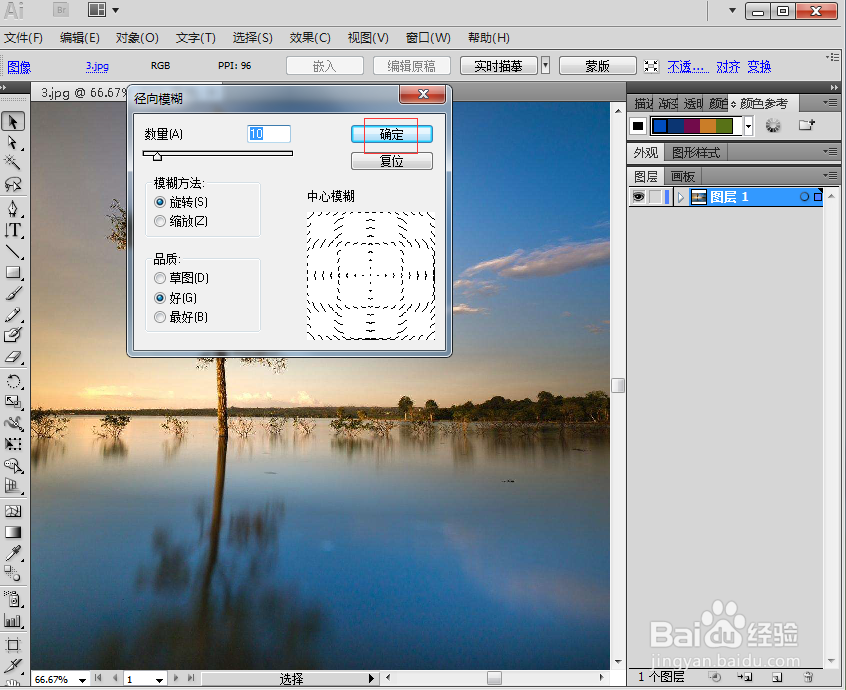Open the 外观 panel options menu
The height and width of the screenshot is (690, 846).
point(830,152)
